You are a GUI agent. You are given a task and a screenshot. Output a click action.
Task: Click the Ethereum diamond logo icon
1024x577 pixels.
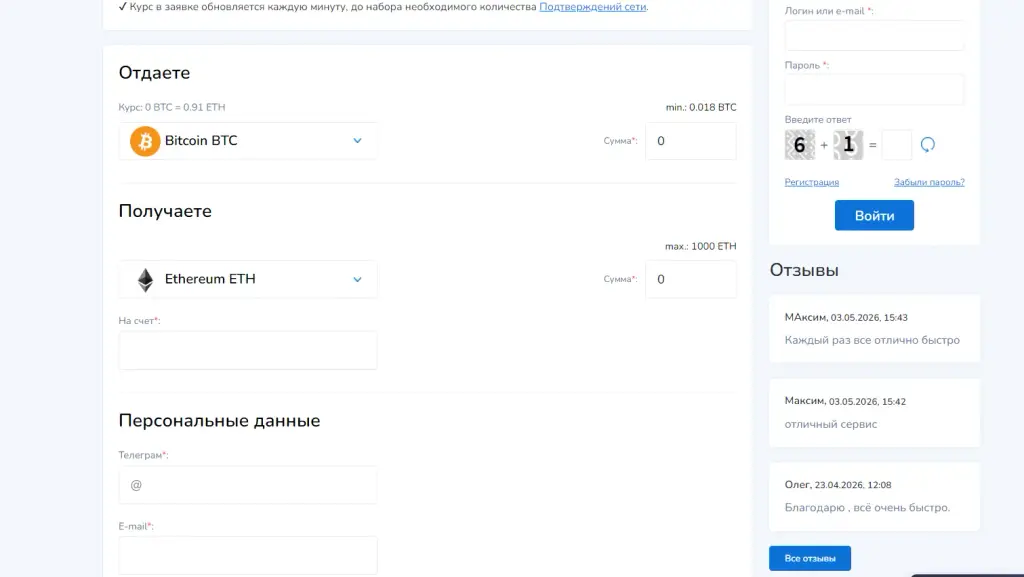[145, 279]
